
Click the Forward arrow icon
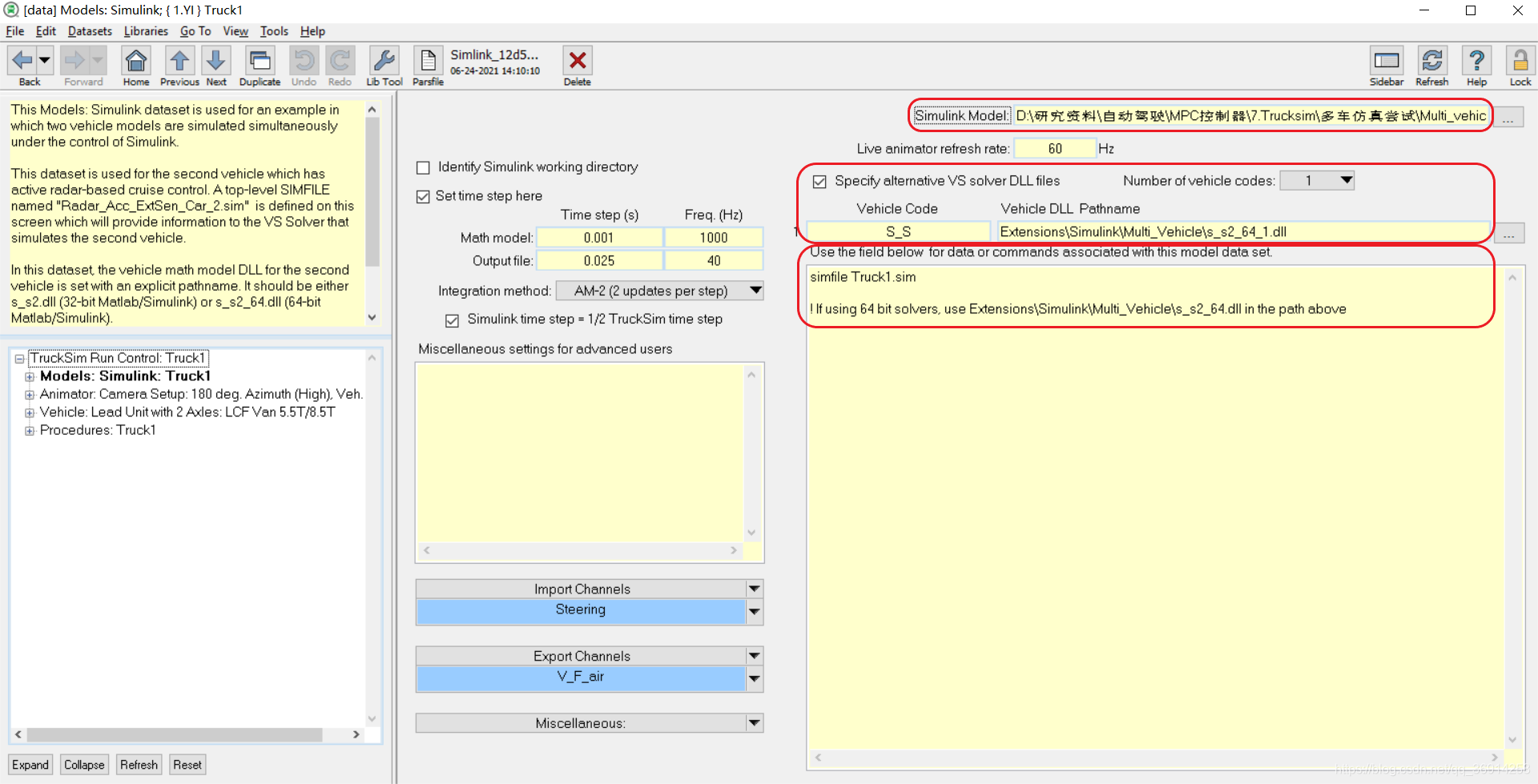point(74,60)
